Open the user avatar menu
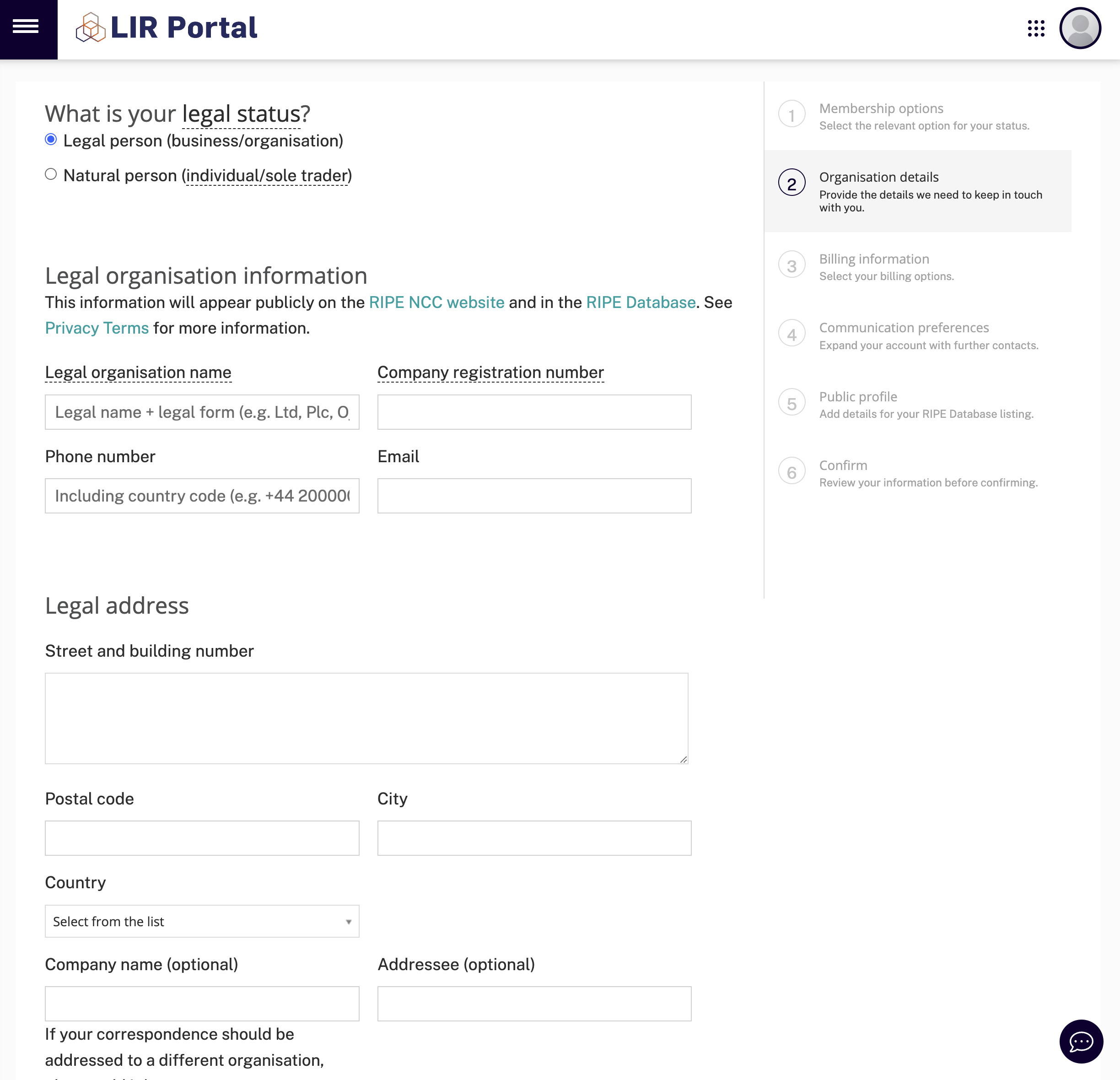Image resolution: width=1120 pixels, height=1080 pixels. point(1079,27)
